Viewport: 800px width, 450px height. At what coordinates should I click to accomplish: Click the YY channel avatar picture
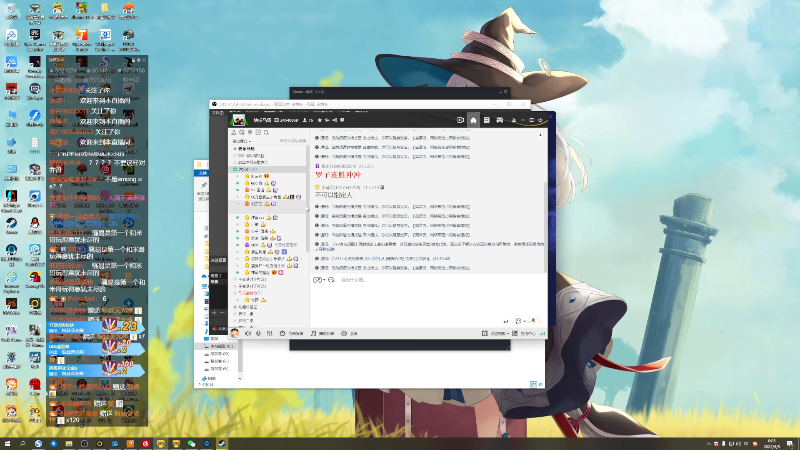[238, 120]
